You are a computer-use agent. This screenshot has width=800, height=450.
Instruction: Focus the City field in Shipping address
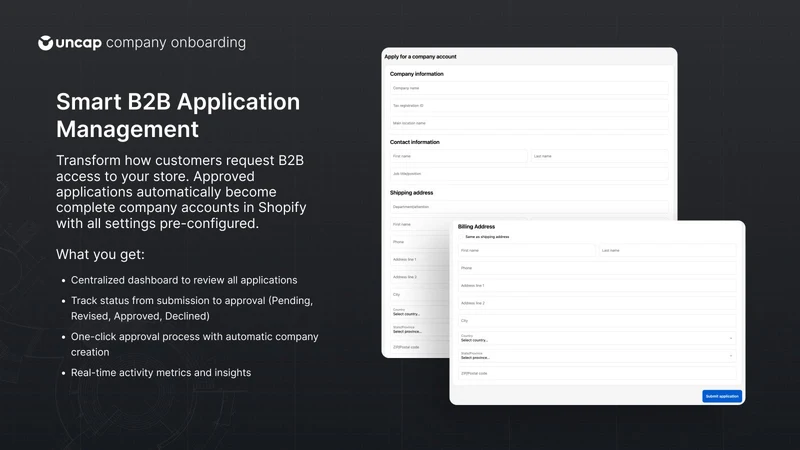(x=420, y=294)
